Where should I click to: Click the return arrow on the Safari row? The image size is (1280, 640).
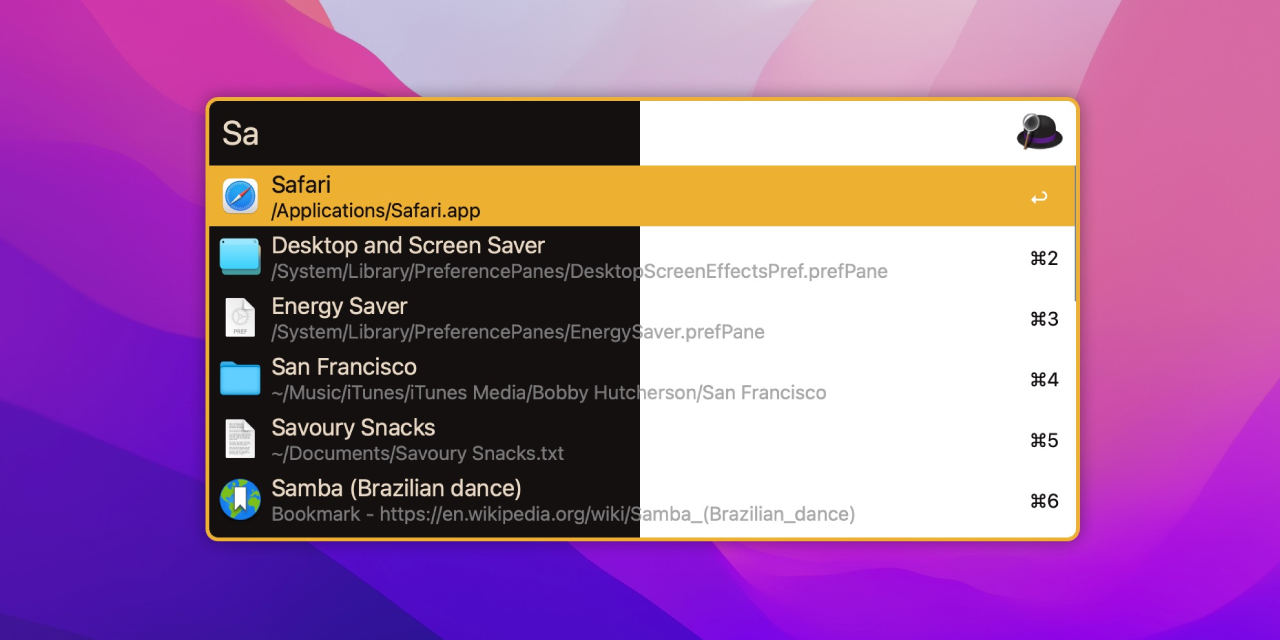pyautogui.click(x=1039, y=196)
